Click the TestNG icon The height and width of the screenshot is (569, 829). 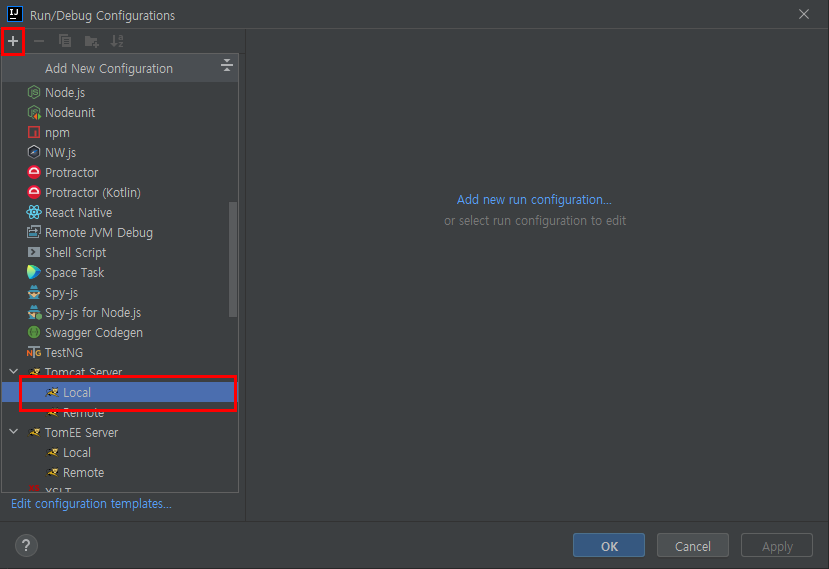(34, 352)
